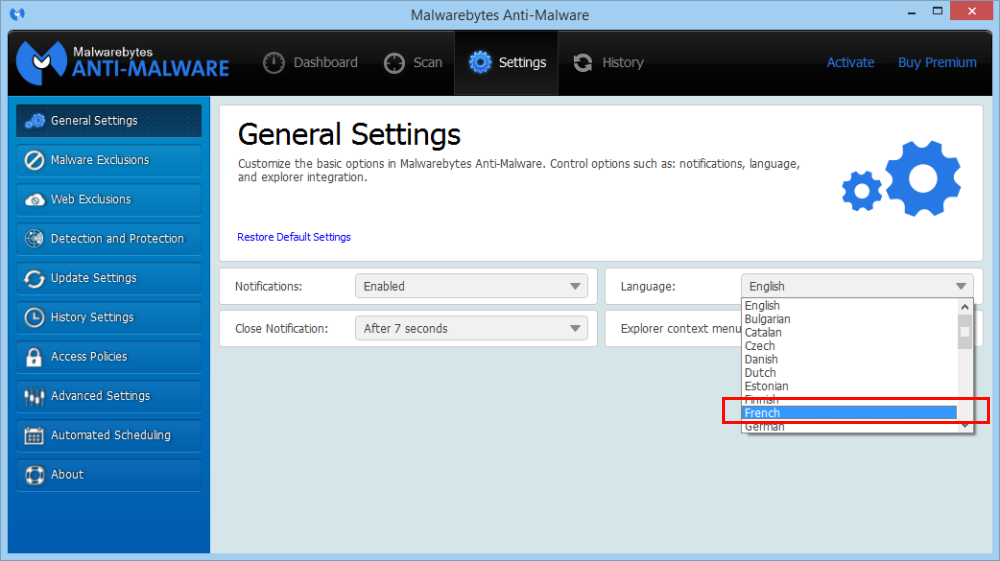Click the language list scroll-down arrow
The width and height of the screenshot is (1000, 561).
[x=965, y=426]
